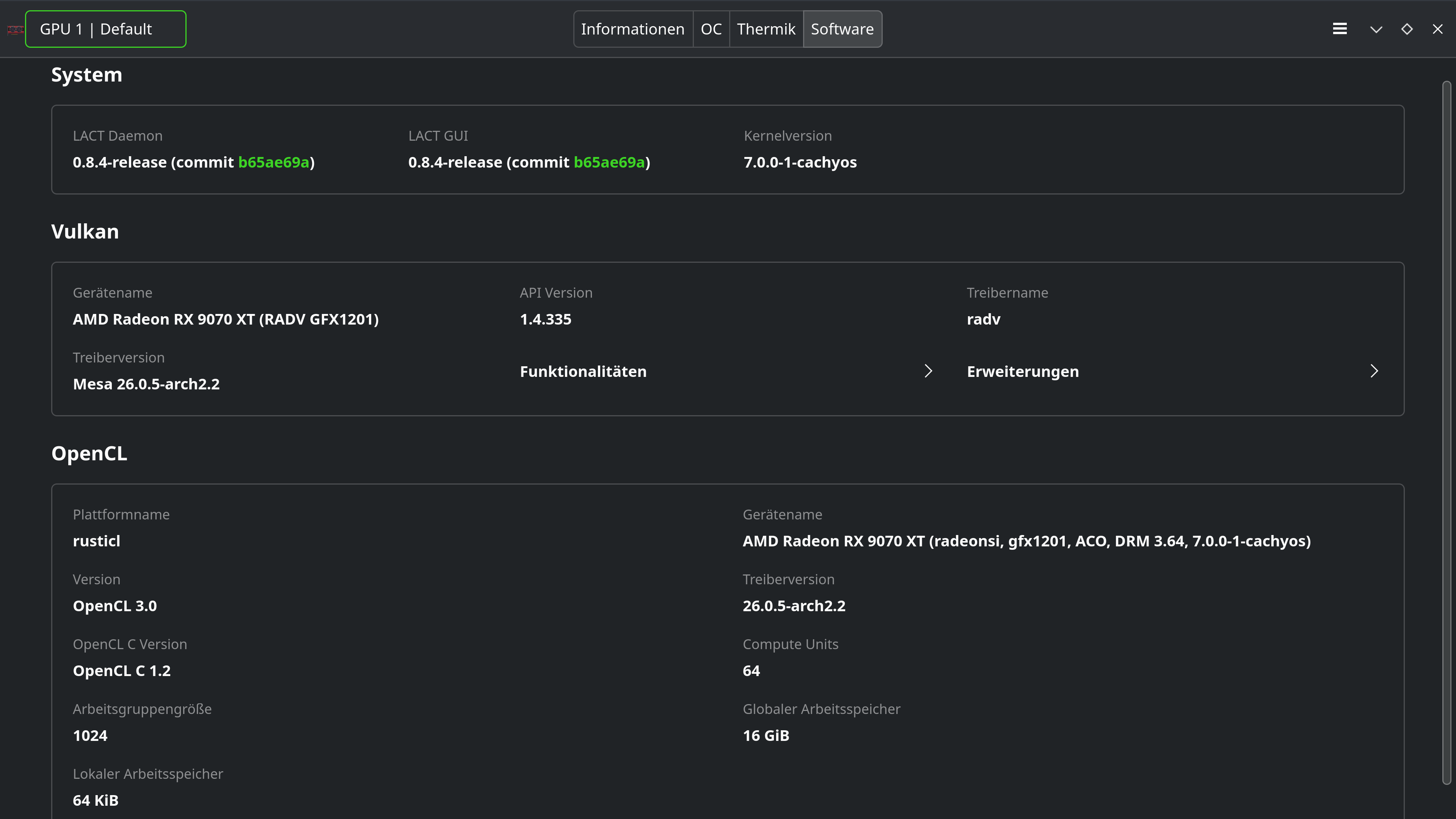1456x819 pixels.
Task: Select the Vulkan device name AMD Radeon RX 9070 XT (RADV GFX1201)
Action: 226,319
